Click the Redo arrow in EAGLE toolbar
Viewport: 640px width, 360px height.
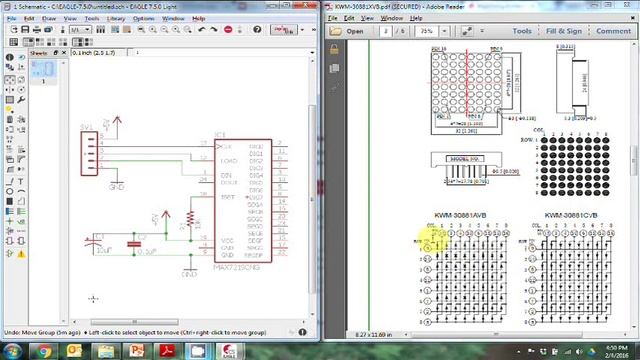pyautogui.click(x=213, y=29)
